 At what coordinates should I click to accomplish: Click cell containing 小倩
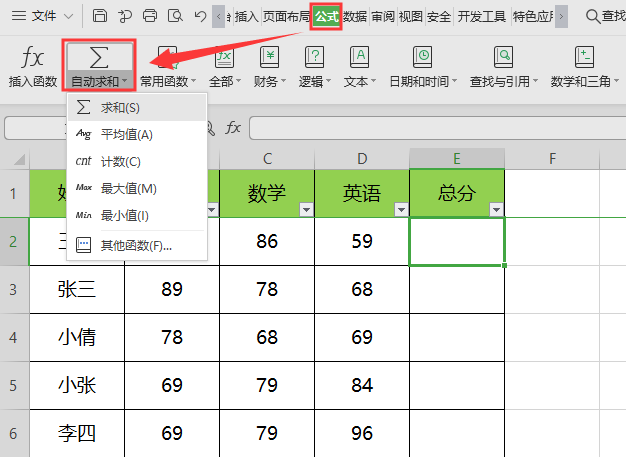coord(77,338)
